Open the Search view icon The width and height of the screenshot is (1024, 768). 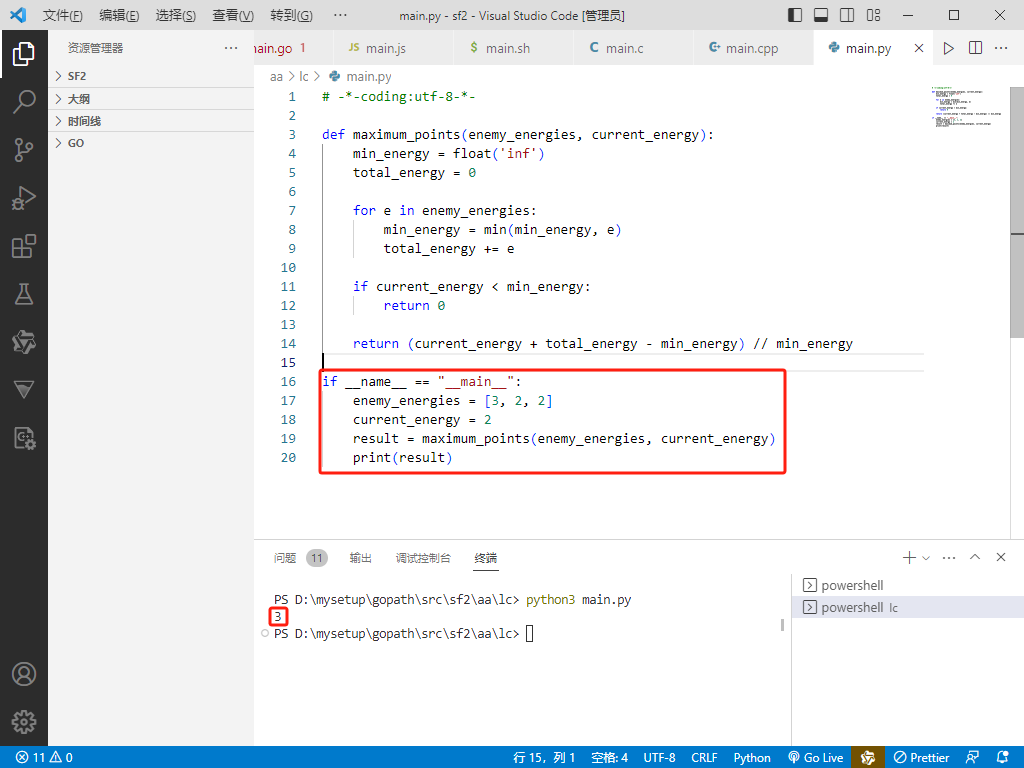pos(24,102)
